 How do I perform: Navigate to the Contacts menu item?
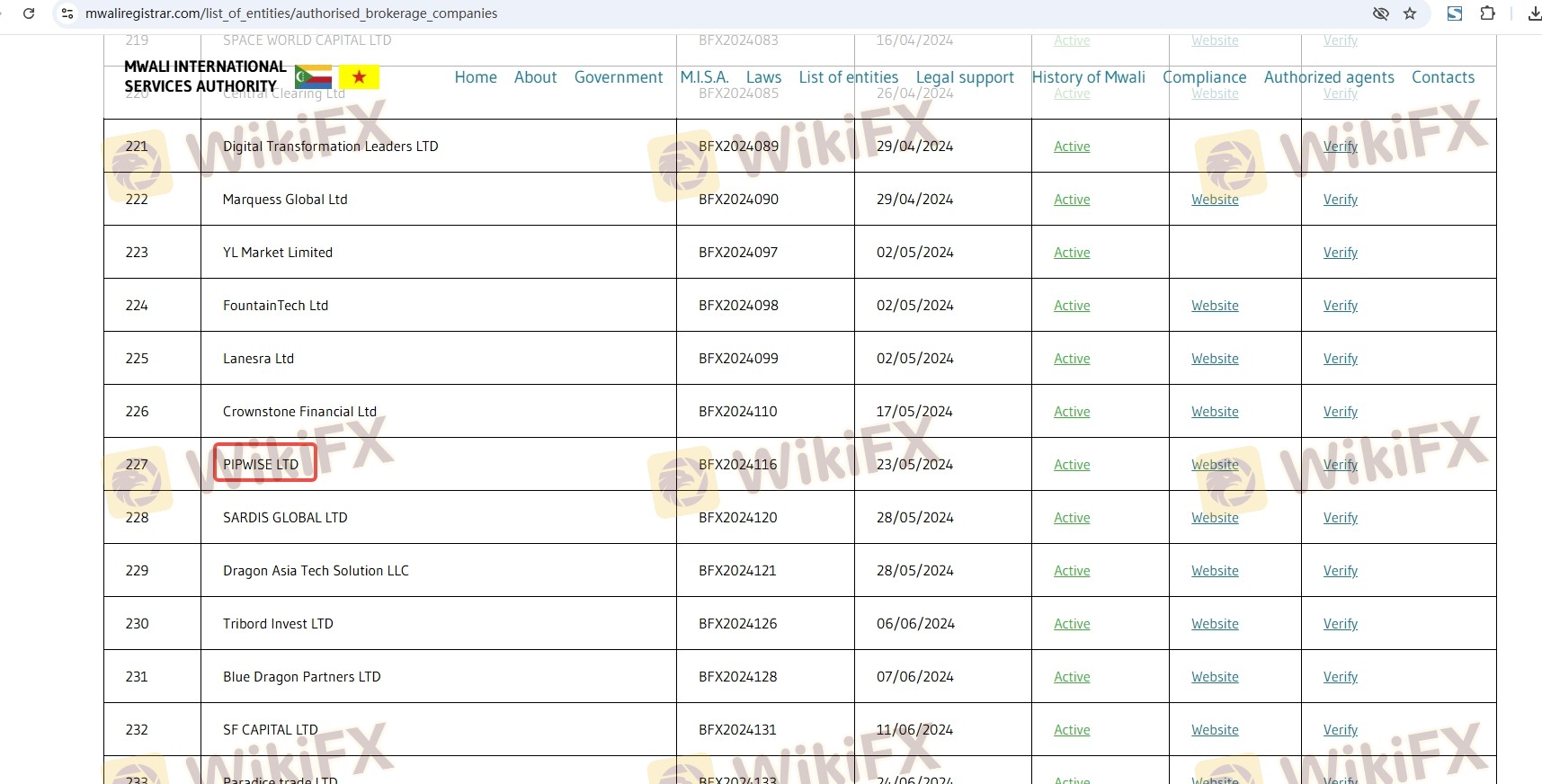point(1442,77)
